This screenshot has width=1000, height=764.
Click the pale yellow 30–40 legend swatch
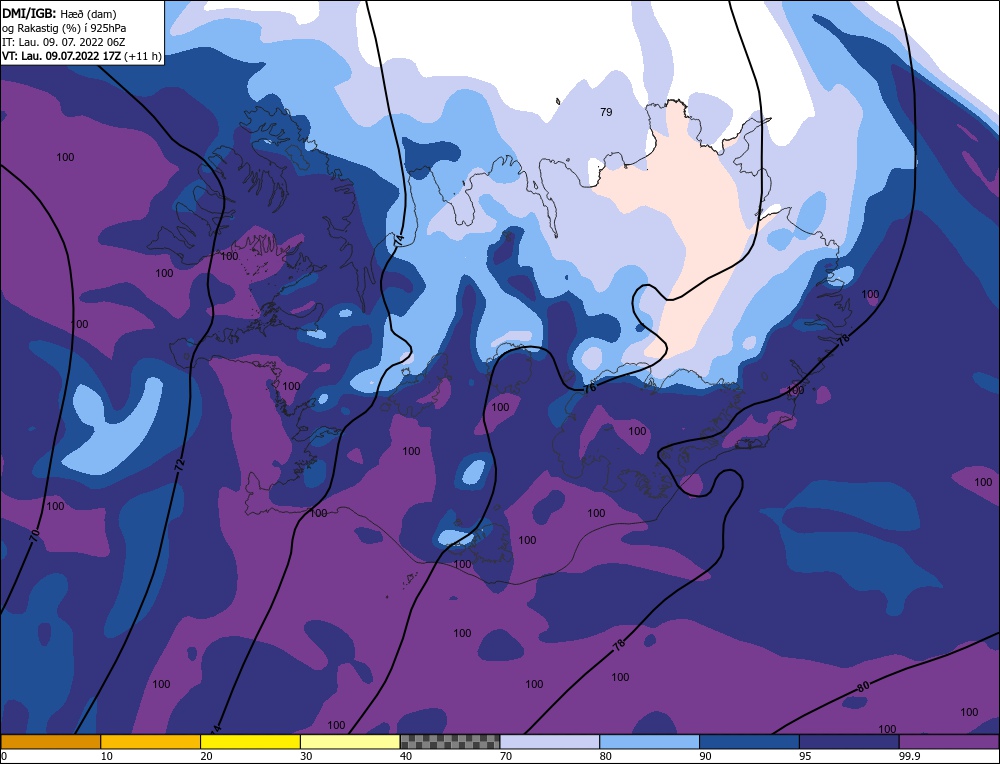tap(350, 742)
